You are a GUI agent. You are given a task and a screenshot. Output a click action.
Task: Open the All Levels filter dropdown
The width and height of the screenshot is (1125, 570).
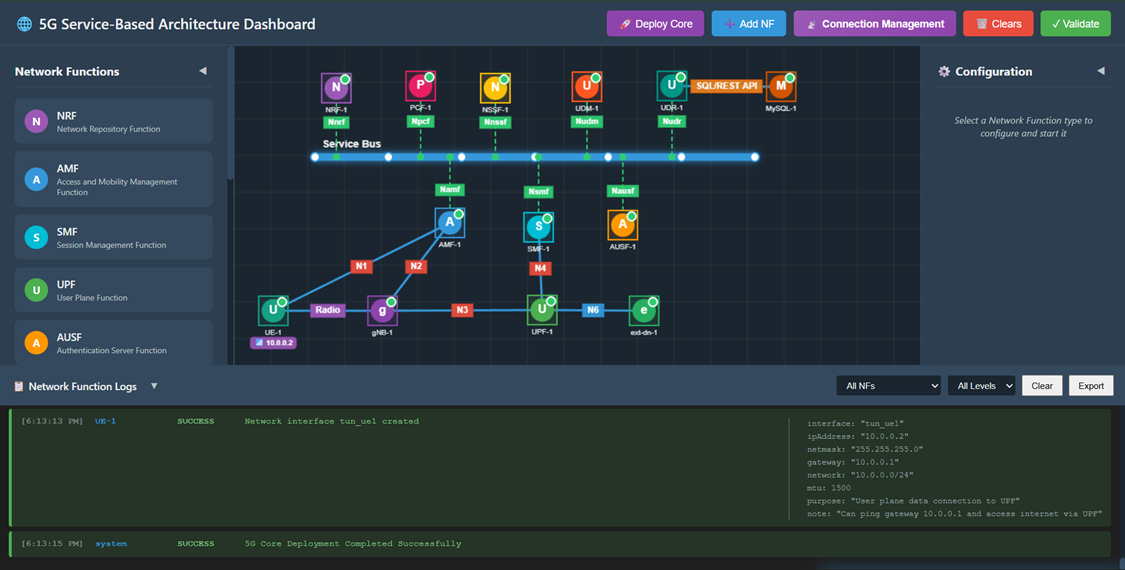point(981,386)
